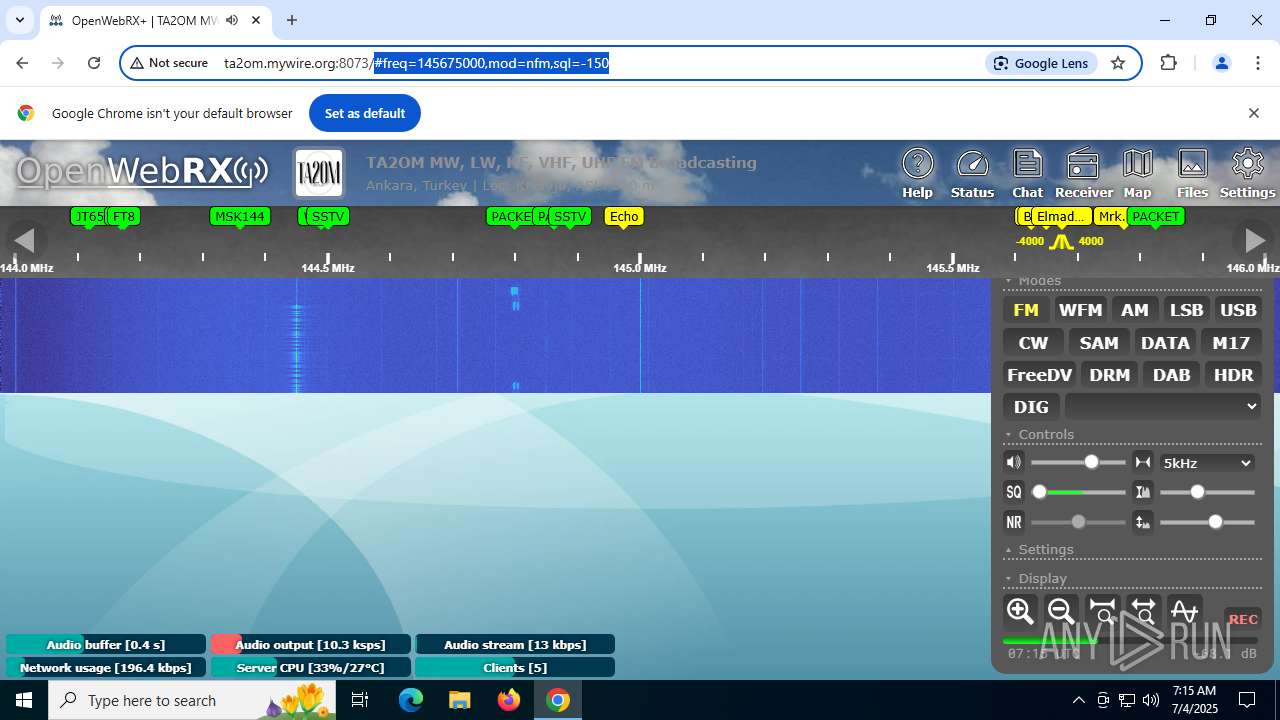
Task: Click the zoom-out-total magnifier icon
Action: [1143, 611]
